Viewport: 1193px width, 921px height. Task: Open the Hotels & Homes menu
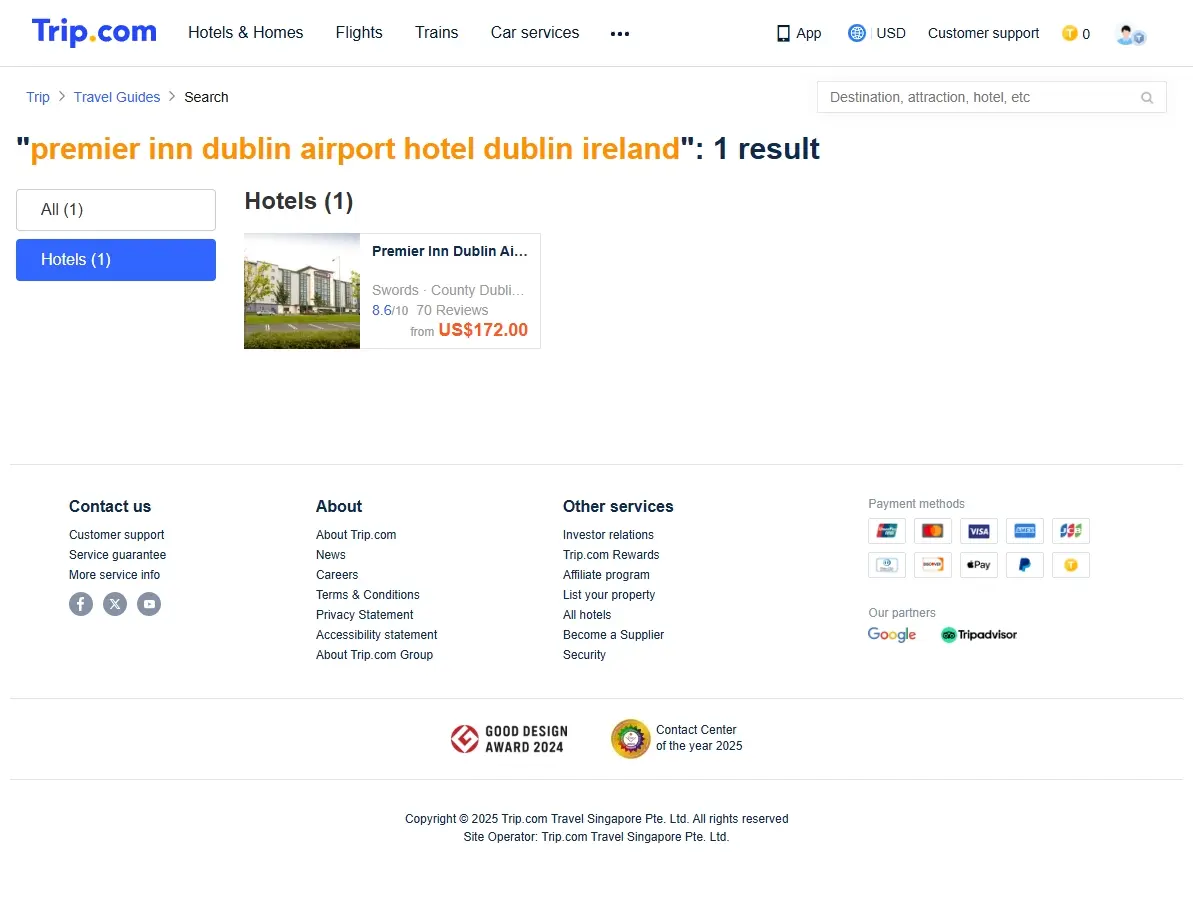[x=245, y=33]
